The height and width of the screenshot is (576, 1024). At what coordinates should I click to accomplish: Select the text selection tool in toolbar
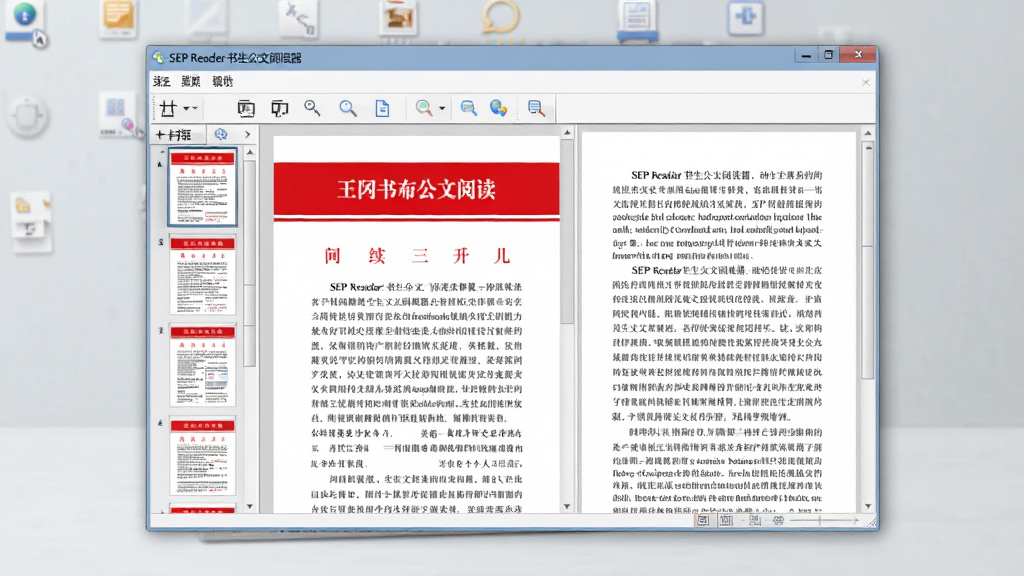point(168,108)
